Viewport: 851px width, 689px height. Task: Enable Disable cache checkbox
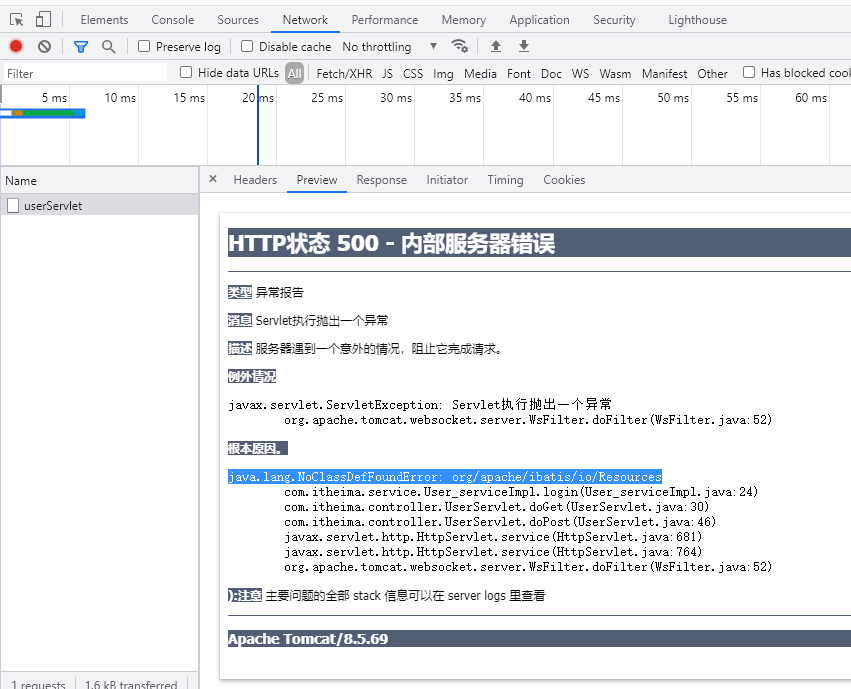point(247,46)
